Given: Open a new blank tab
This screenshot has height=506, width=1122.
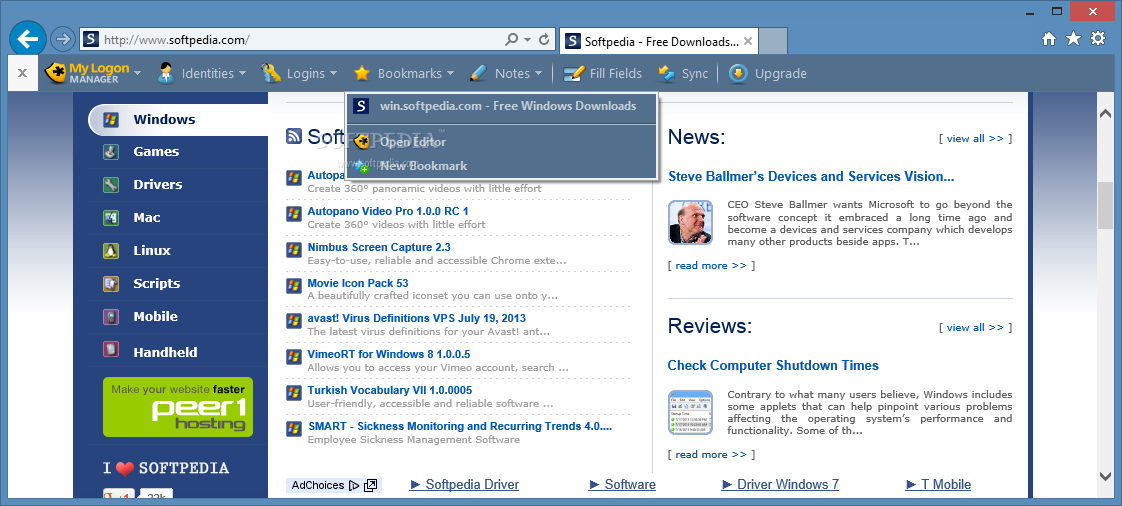Looking at the screenshot, I should (773, 42).
